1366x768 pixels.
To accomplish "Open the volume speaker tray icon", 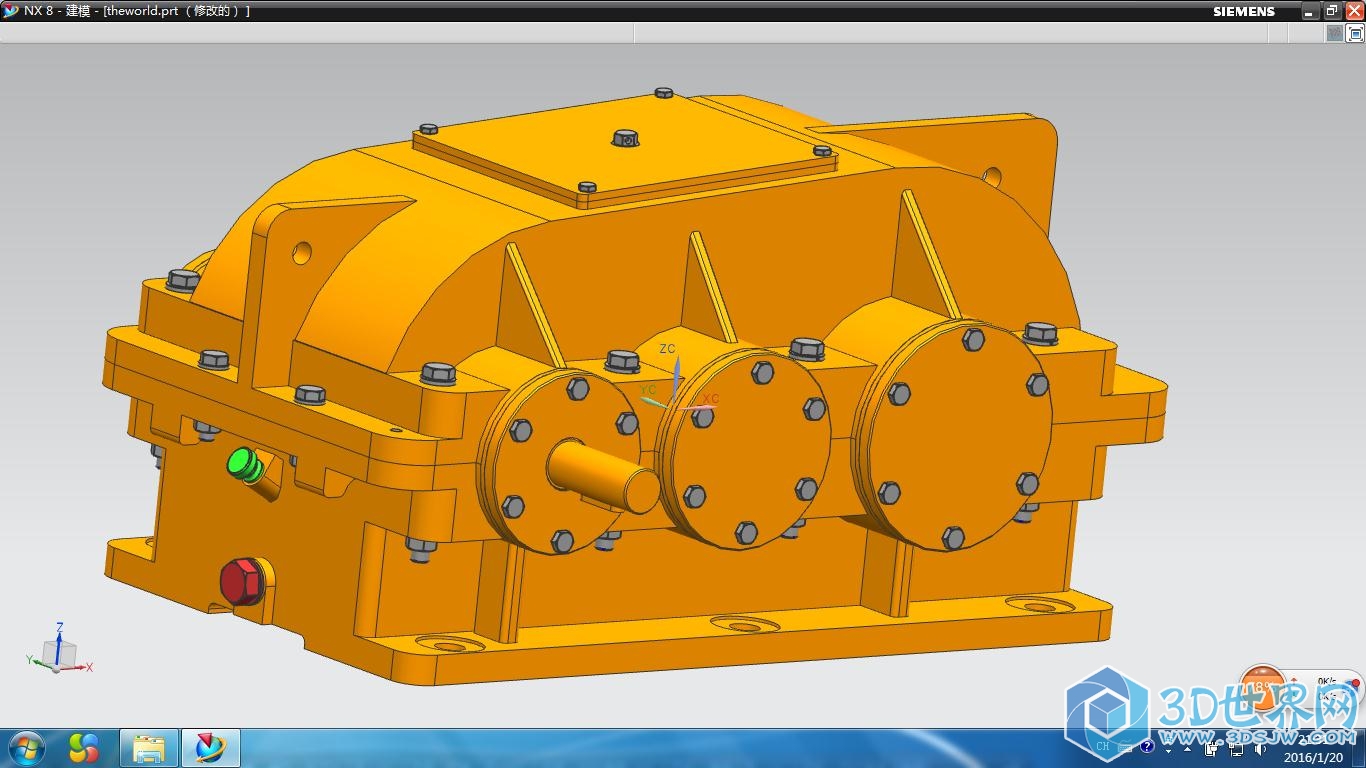I will 1260,747.
